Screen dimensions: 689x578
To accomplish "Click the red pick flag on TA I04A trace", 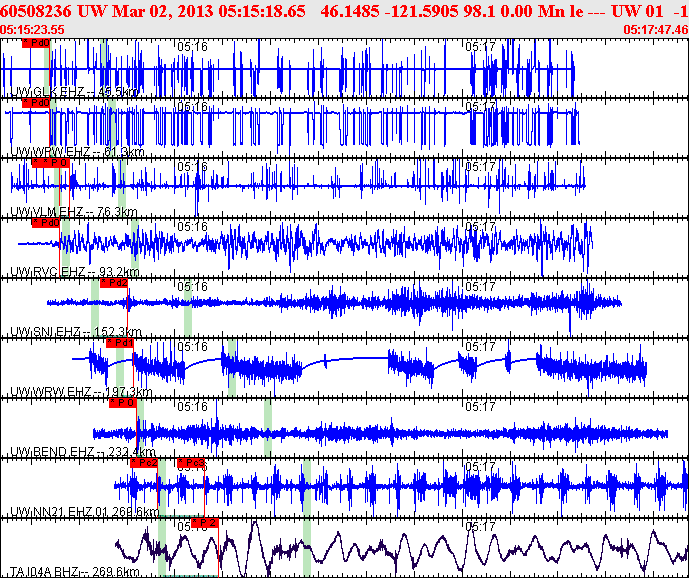I will click(204, 522).
